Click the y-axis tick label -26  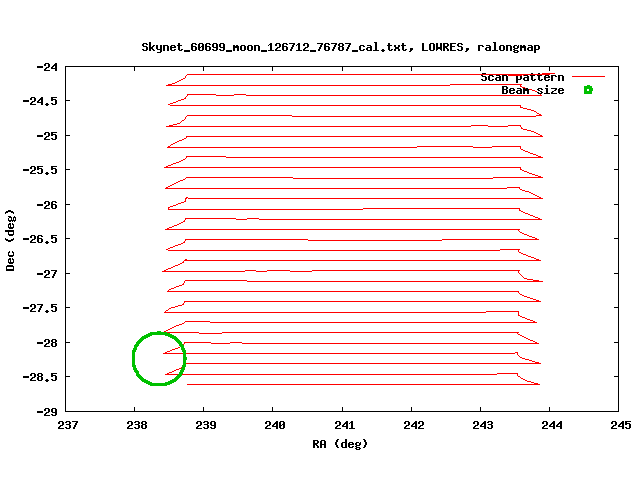pyautogui.click(x=47, y=205)
